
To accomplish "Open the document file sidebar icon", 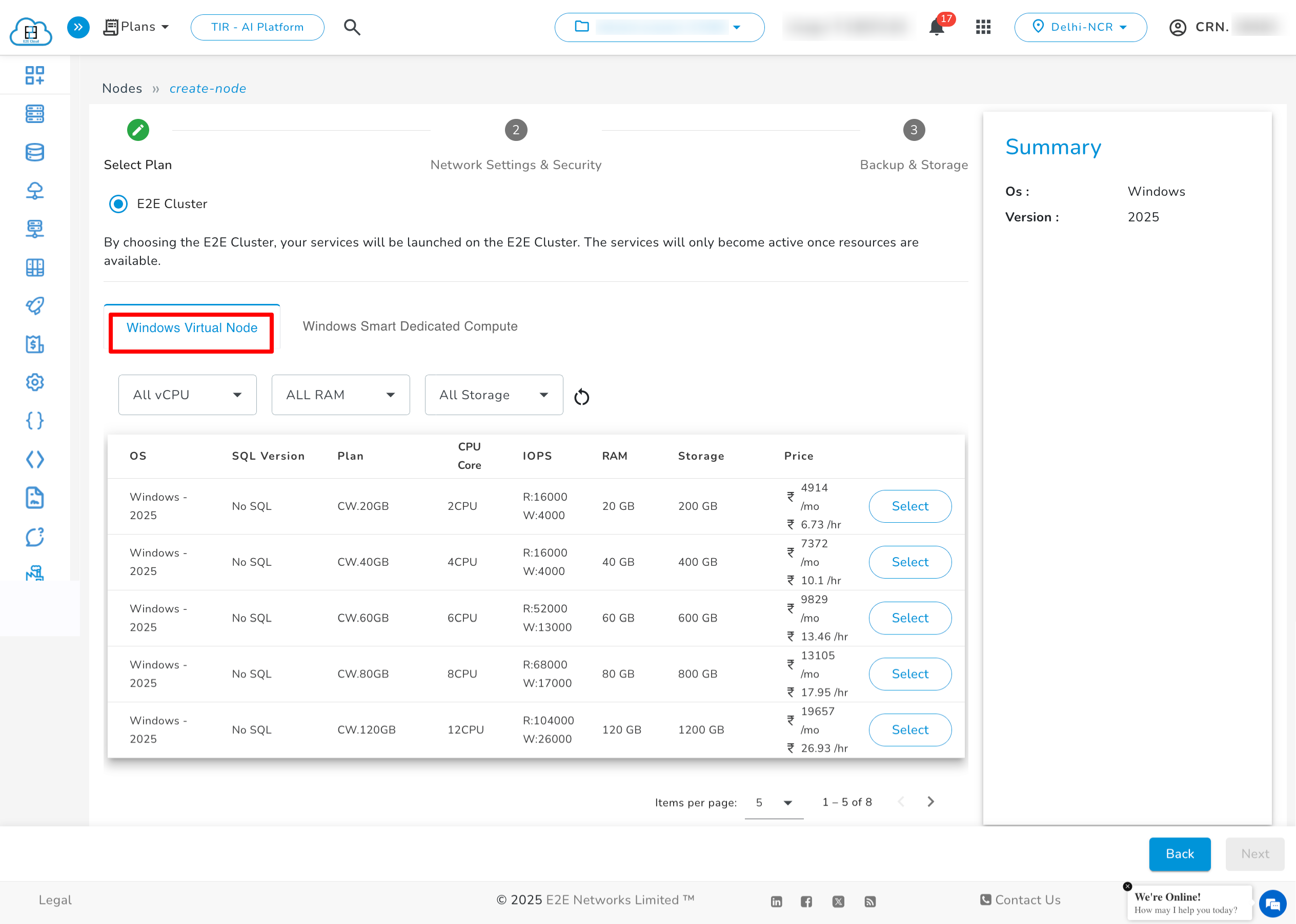I will (35, 498).
